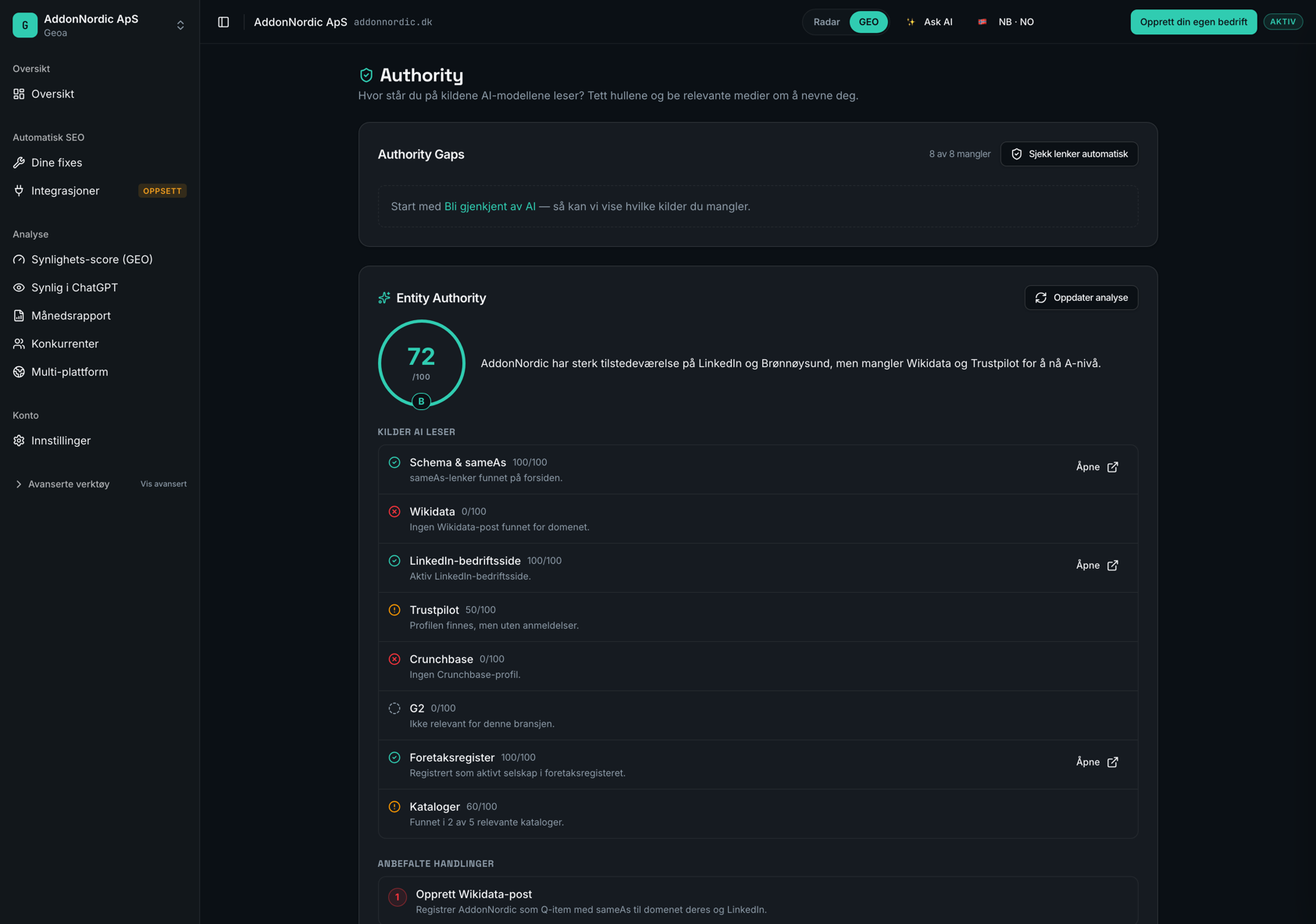Viewport: 1316px width, 924px height.
Task: Expand the Avanserte verktøy section
Action: (62, 484)
